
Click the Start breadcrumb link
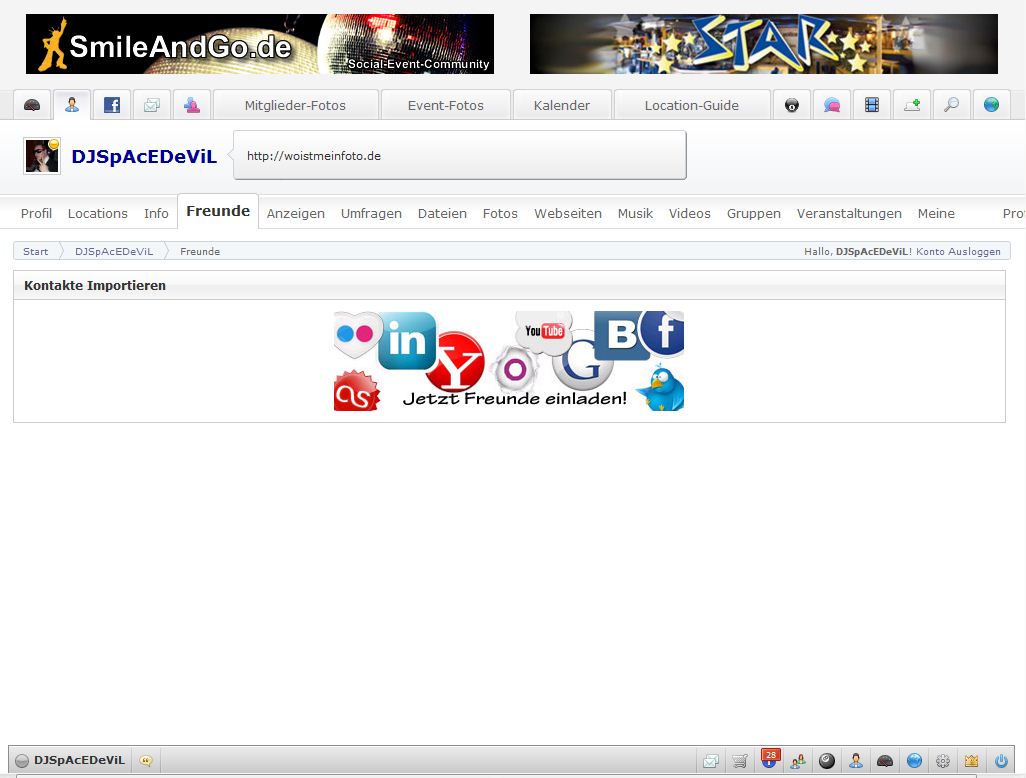35,251
